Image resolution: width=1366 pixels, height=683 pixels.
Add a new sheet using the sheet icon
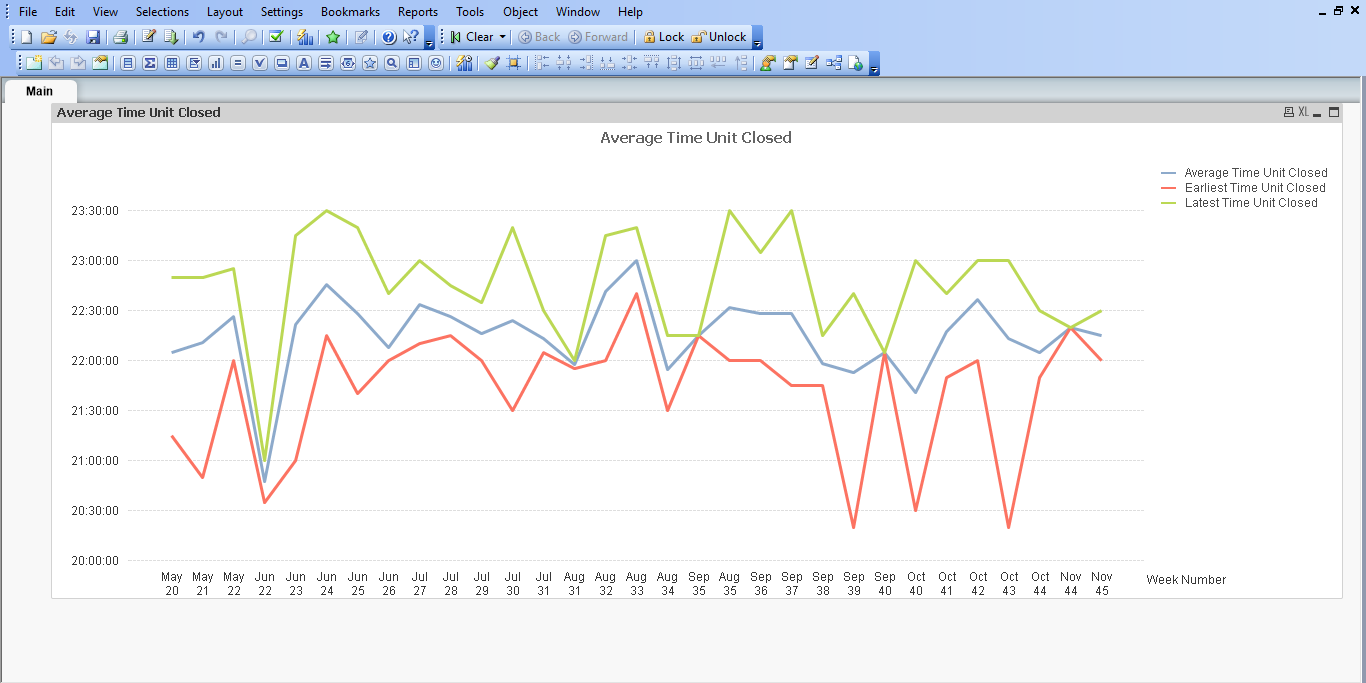34,63
